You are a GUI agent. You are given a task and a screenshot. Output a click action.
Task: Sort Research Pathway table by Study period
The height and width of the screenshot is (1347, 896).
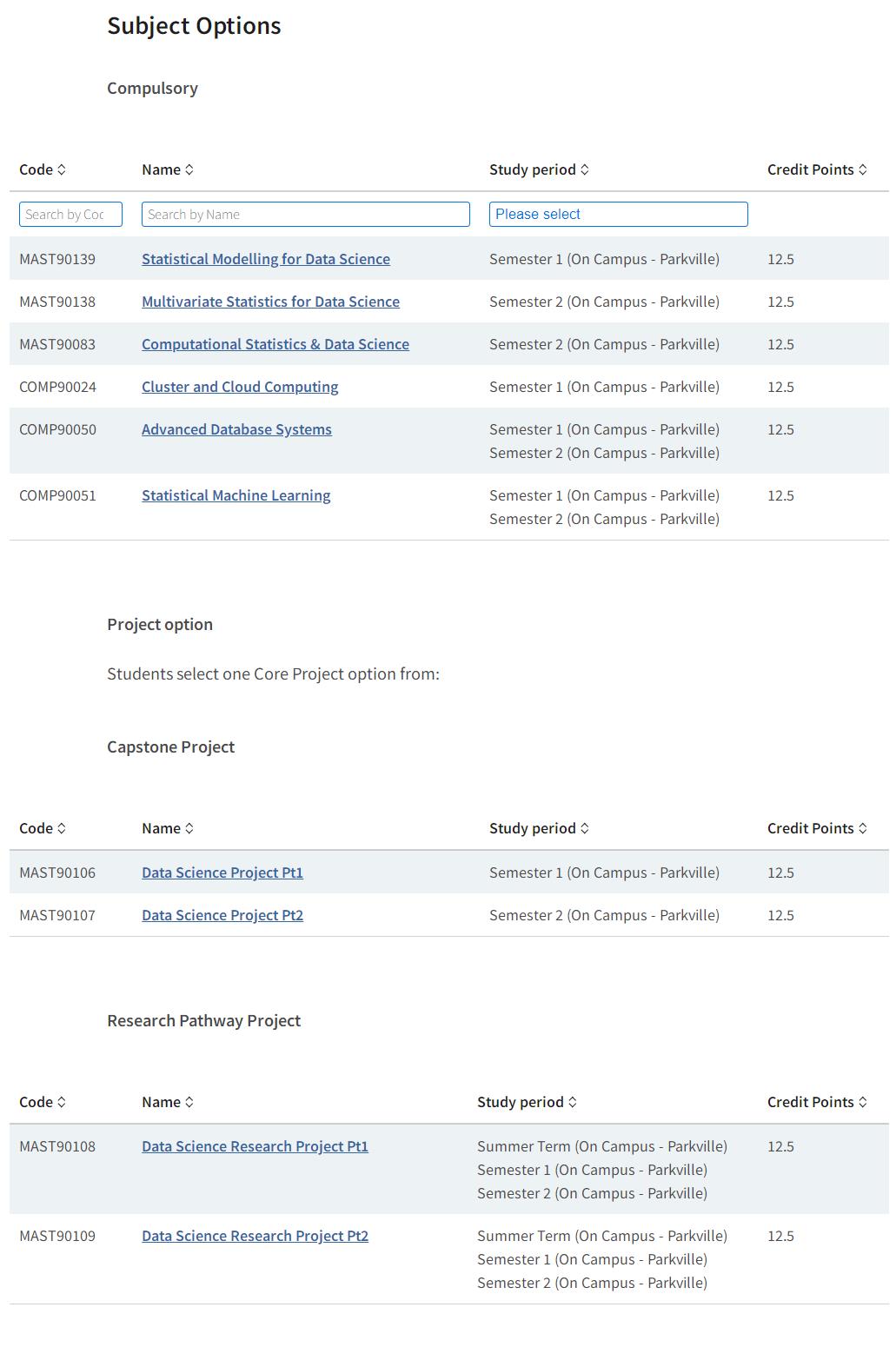pos(527,1102)
